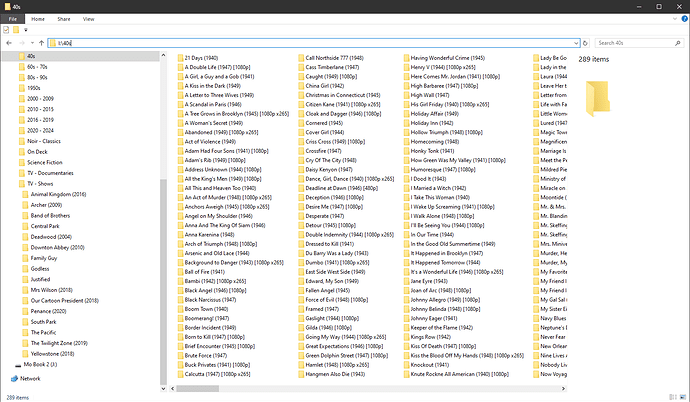Click the Forward navigation arrow
The width and height of the screenshot is (690, 402).
22,43
